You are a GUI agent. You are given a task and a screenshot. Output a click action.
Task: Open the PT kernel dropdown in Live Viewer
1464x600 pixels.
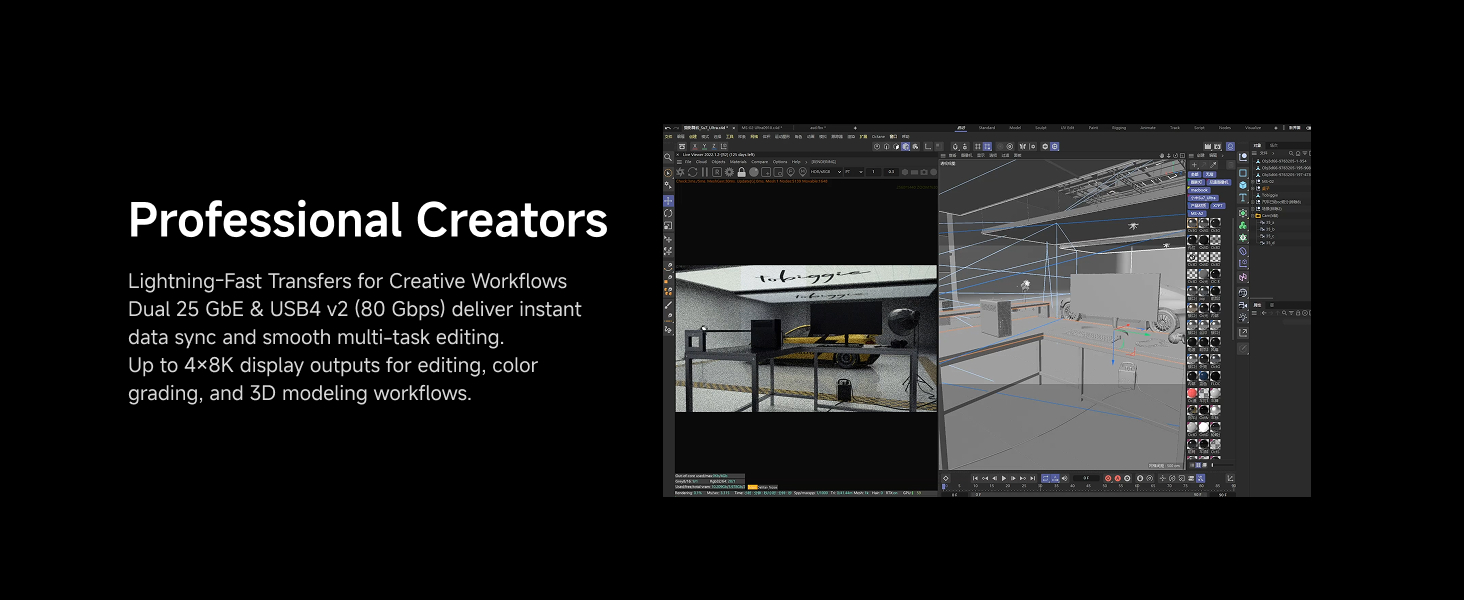(856, 170)
